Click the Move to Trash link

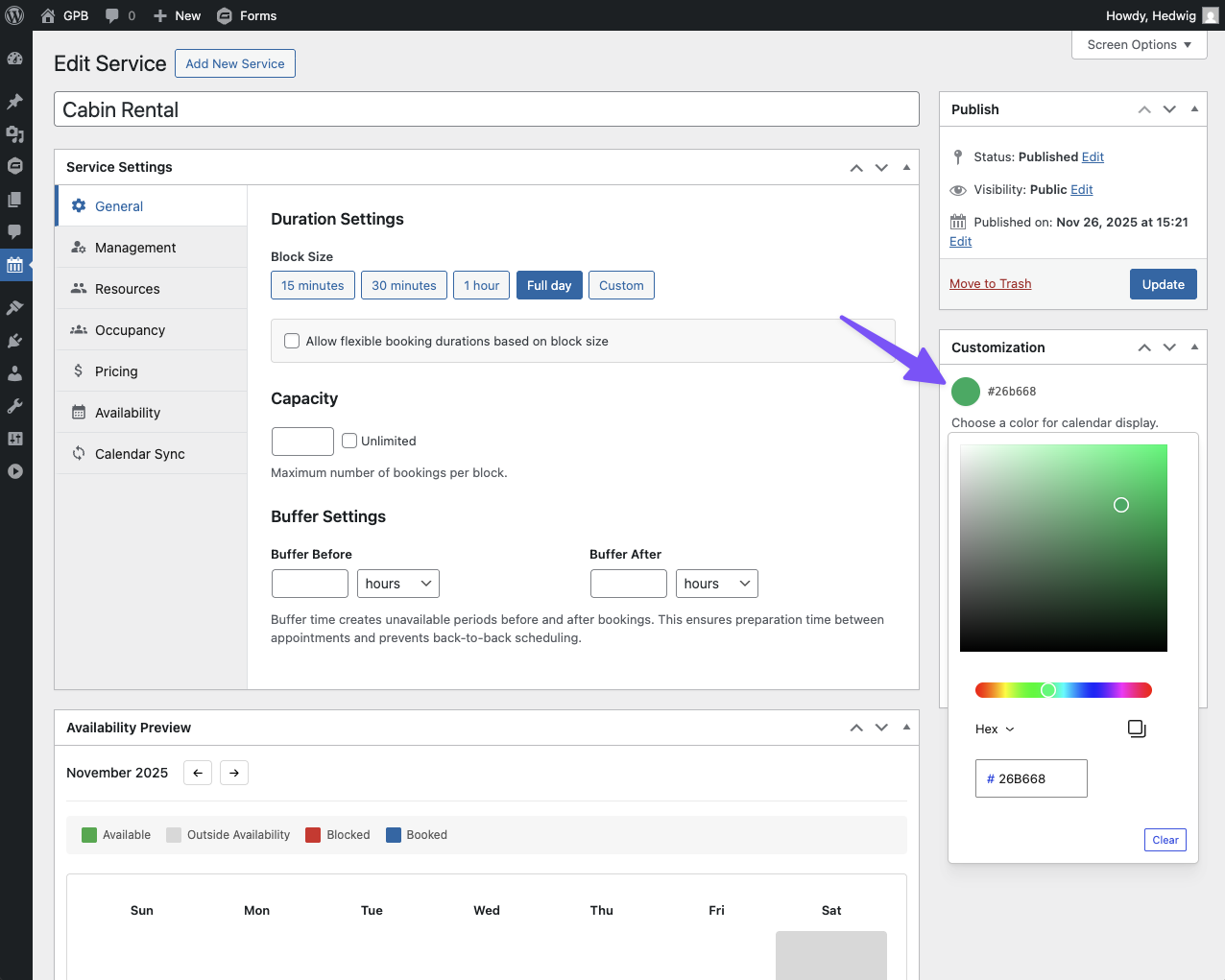(990, 284)
